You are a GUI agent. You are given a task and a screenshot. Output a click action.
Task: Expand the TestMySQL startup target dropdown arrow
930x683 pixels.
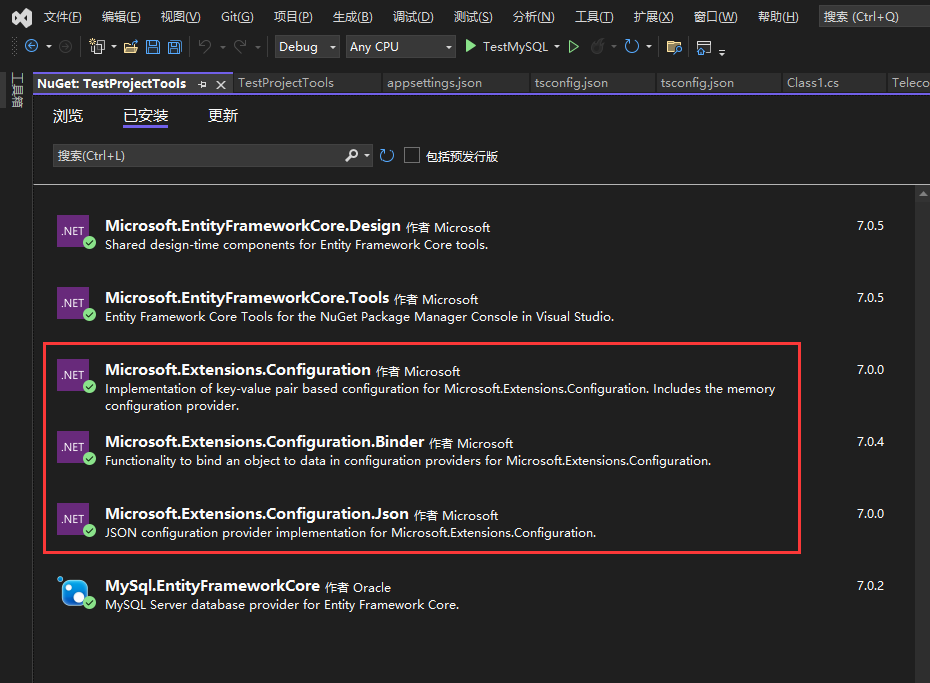557,46
